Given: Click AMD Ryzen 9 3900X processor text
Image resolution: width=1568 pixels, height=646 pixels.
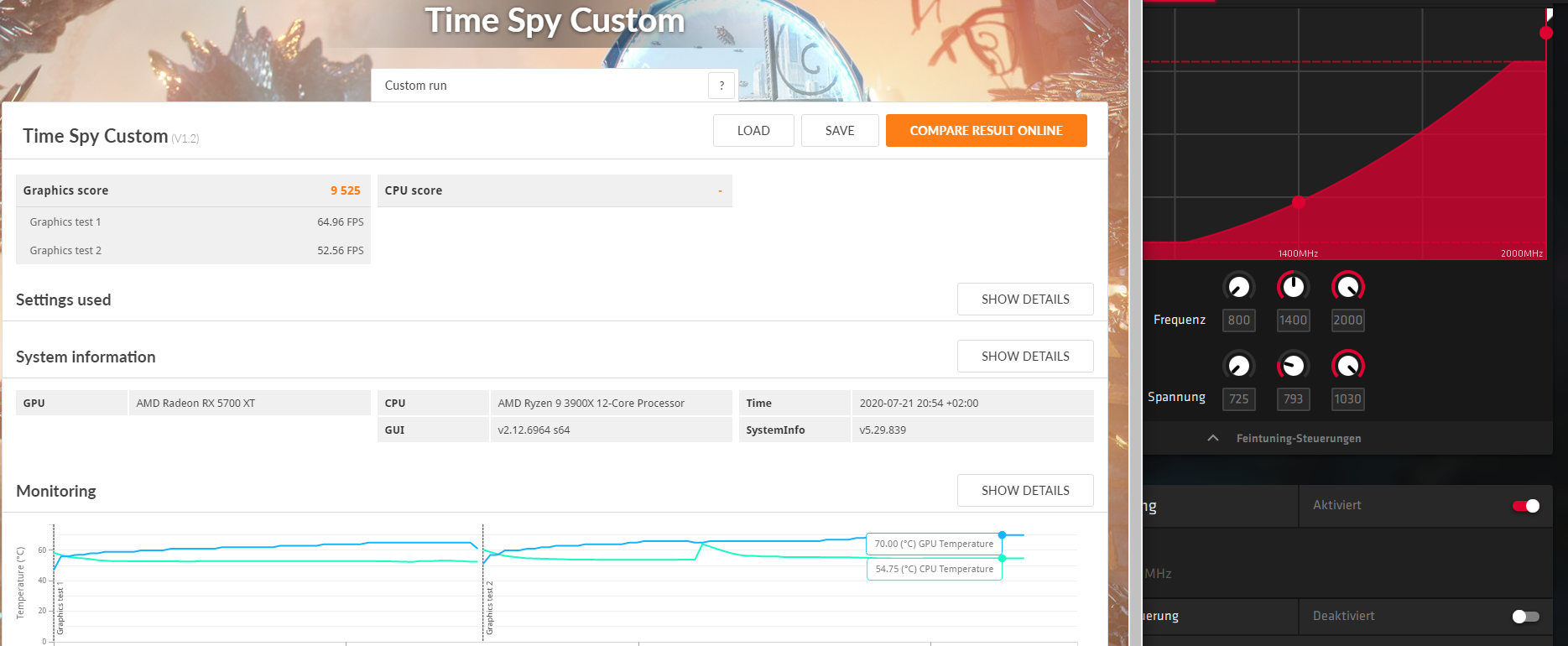Looking at the screenshot, I should click(591, 404).
